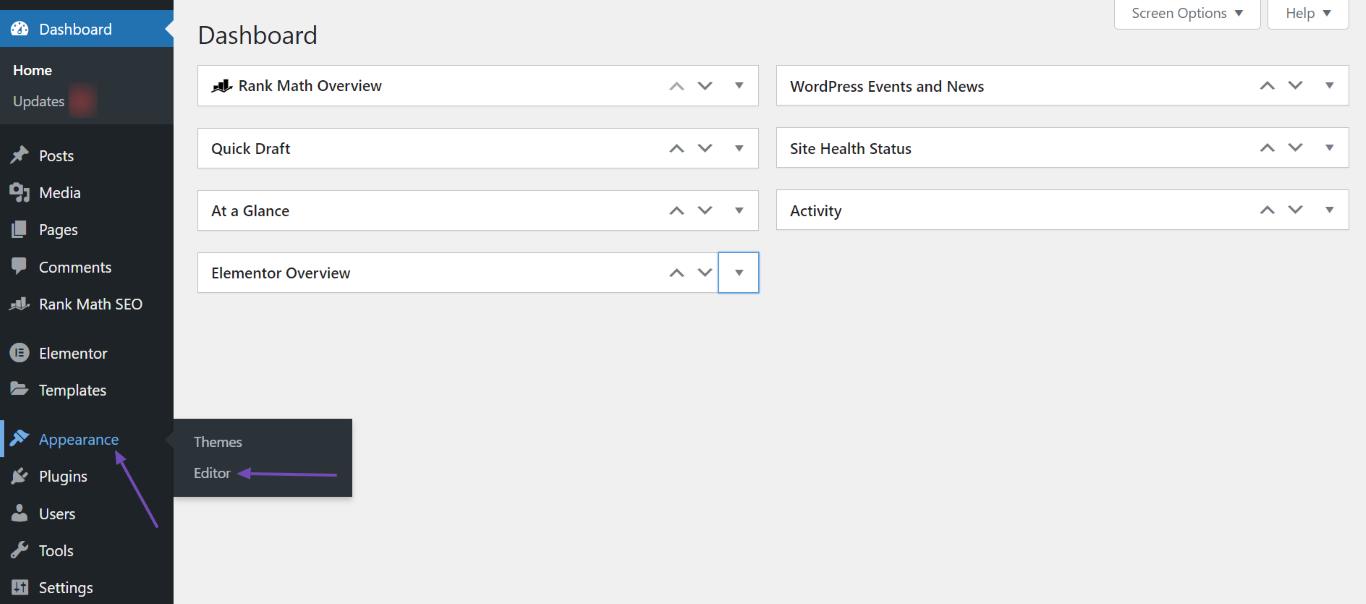Click the Settings sliders icon
Screen dimensions: 1366x604
19,588
